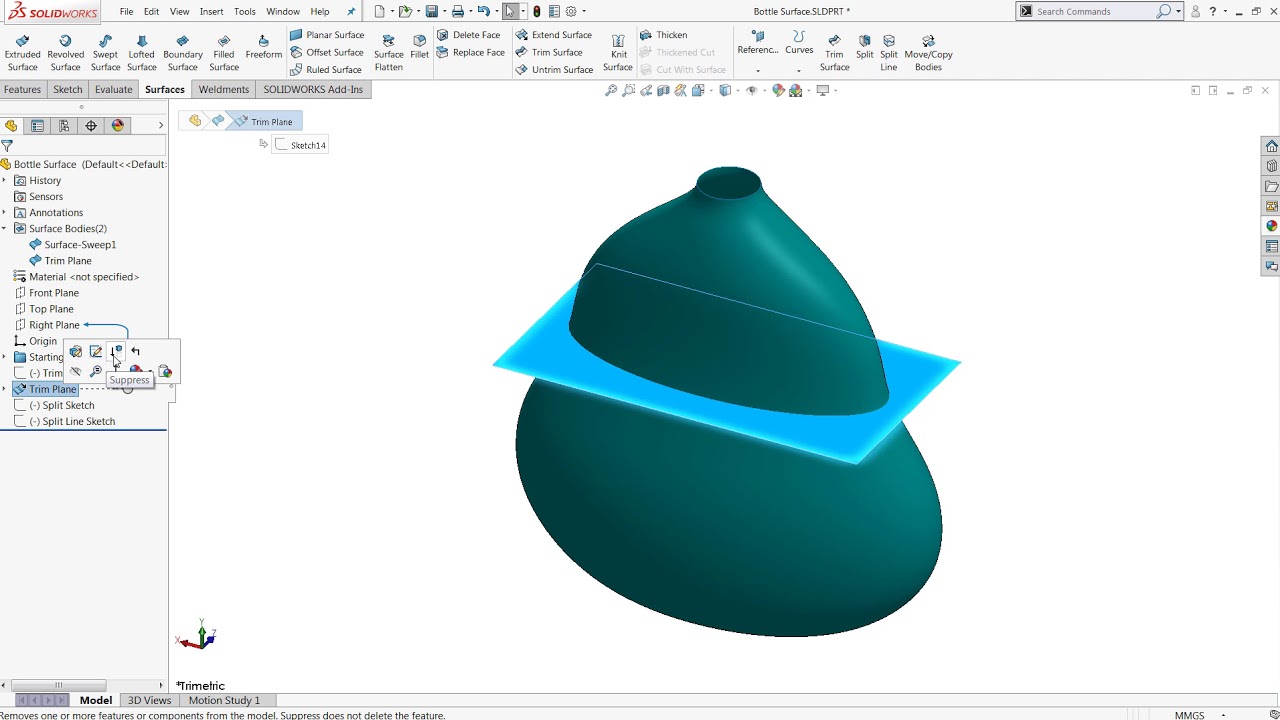Open the PropertyManager tab

pyautogui.click(x=37, y=125)
